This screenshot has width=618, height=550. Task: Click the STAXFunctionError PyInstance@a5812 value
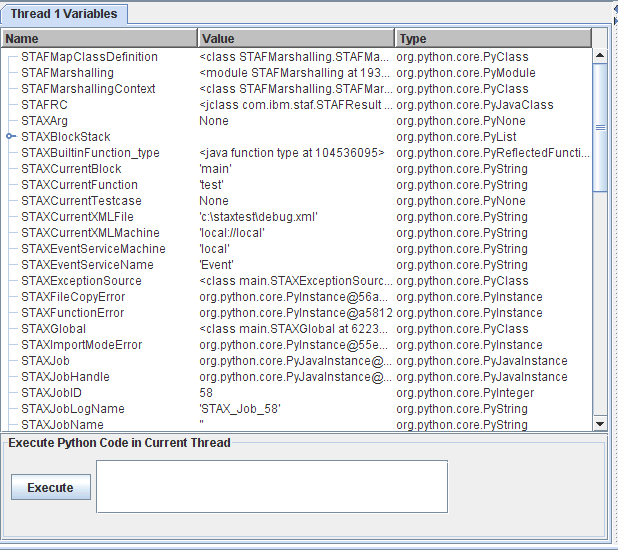pyautogui.click(x=296, y=313)
